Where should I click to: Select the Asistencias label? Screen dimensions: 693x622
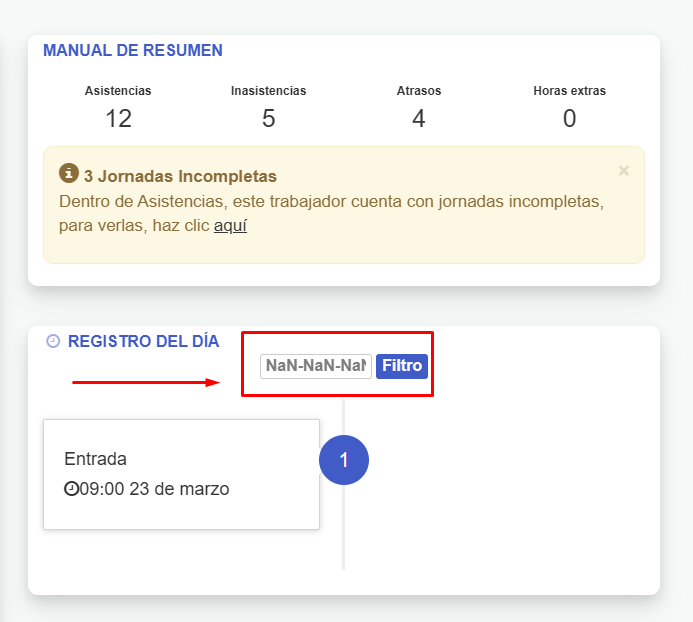coord(118,91)
